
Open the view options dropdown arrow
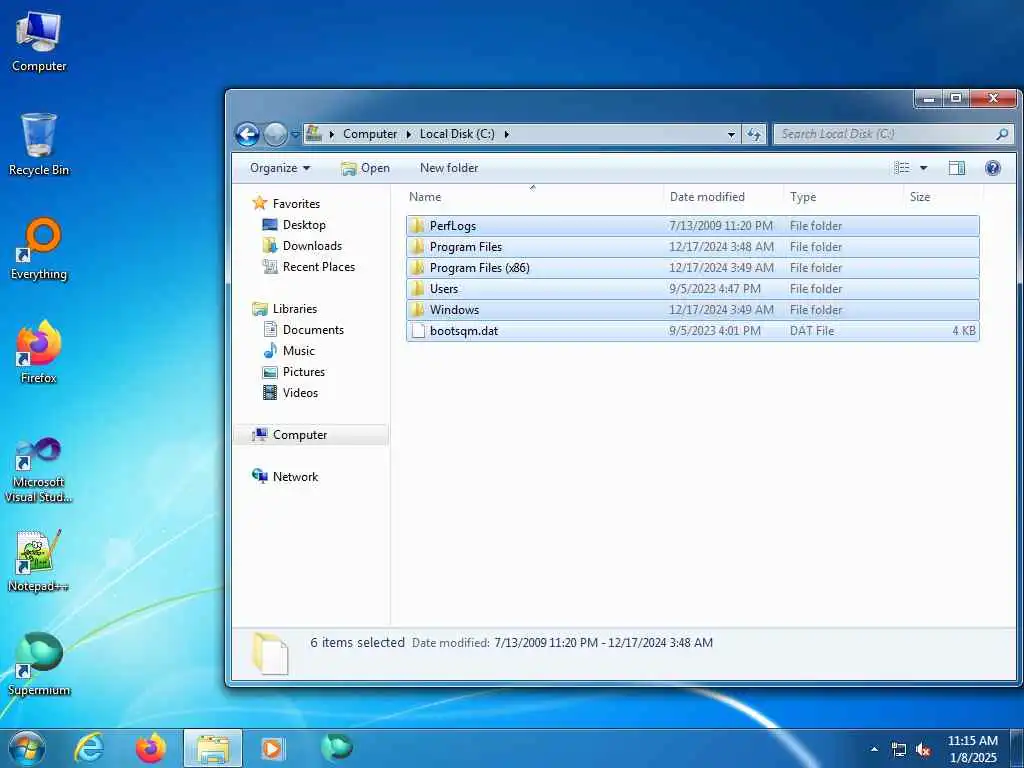click(x=923, y=168)
